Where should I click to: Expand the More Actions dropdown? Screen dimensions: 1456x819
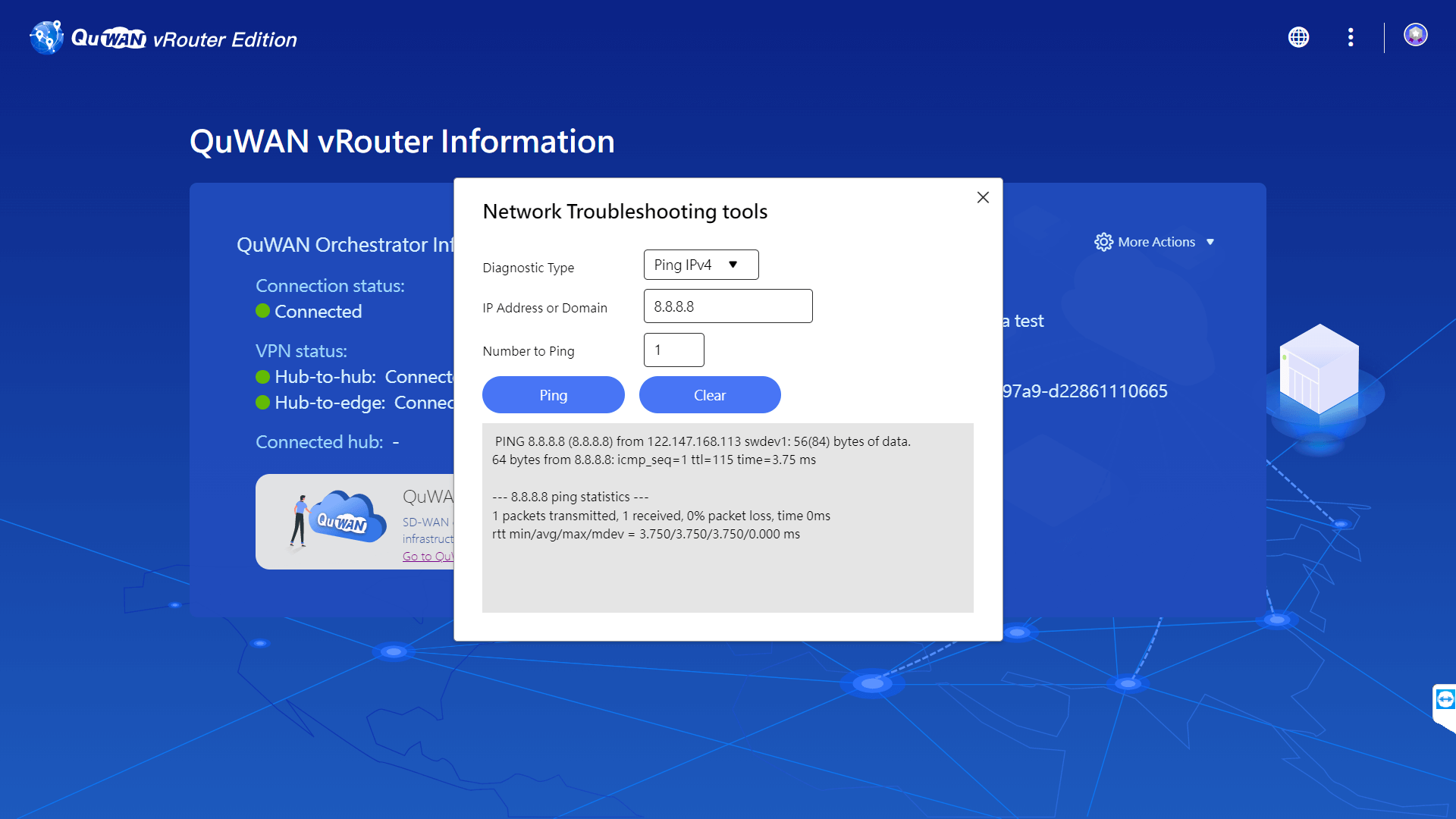tap(1155, 242)
